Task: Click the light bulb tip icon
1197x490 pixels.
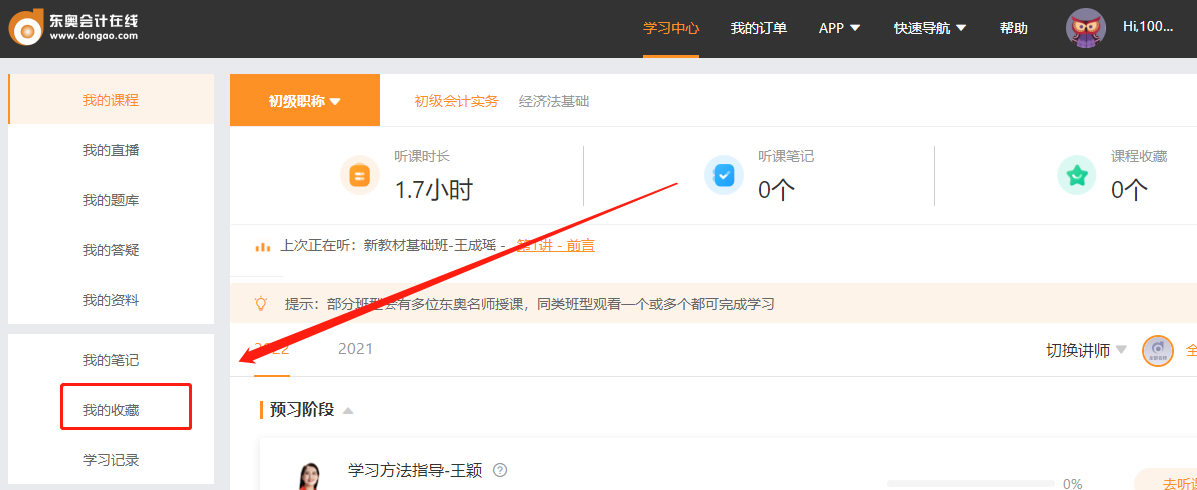Action: (260, 303)
